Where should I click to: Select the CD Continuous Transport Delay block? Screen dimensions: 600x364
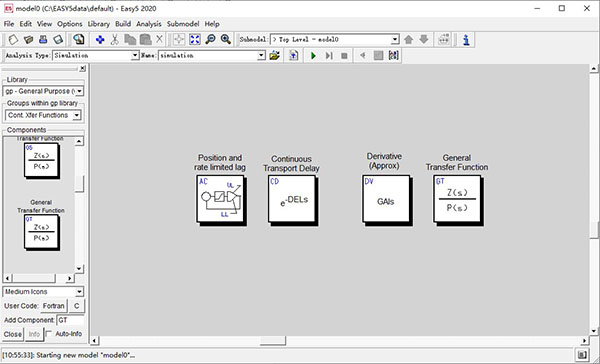pos(293,199)
